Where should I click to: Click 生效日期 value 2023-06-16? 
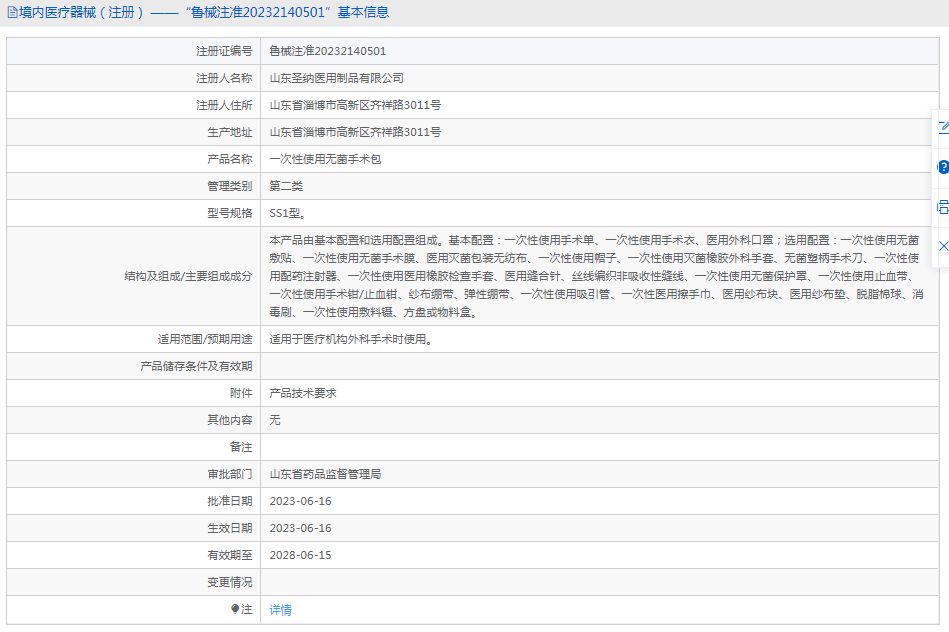click(x=300, y=528)
